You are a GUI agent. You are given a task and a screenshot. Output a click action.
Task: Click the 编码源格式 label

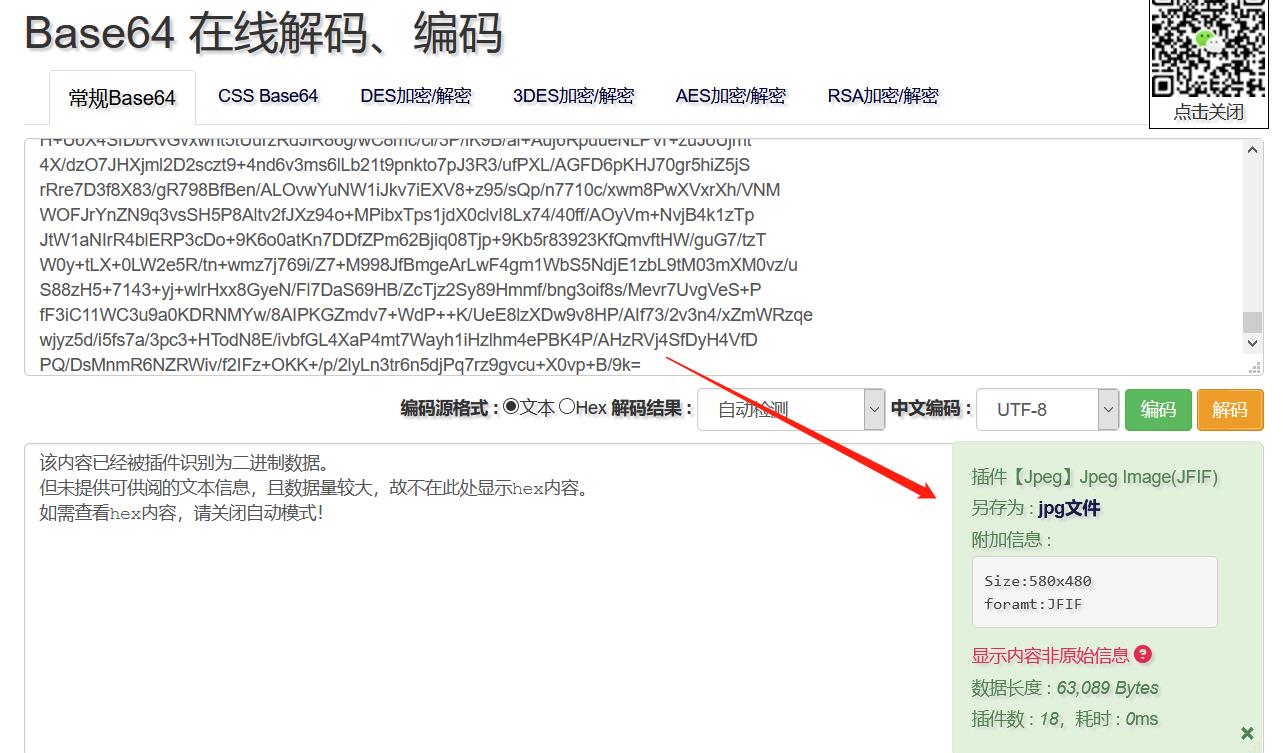pyautogui.click(x=449, y=408)
